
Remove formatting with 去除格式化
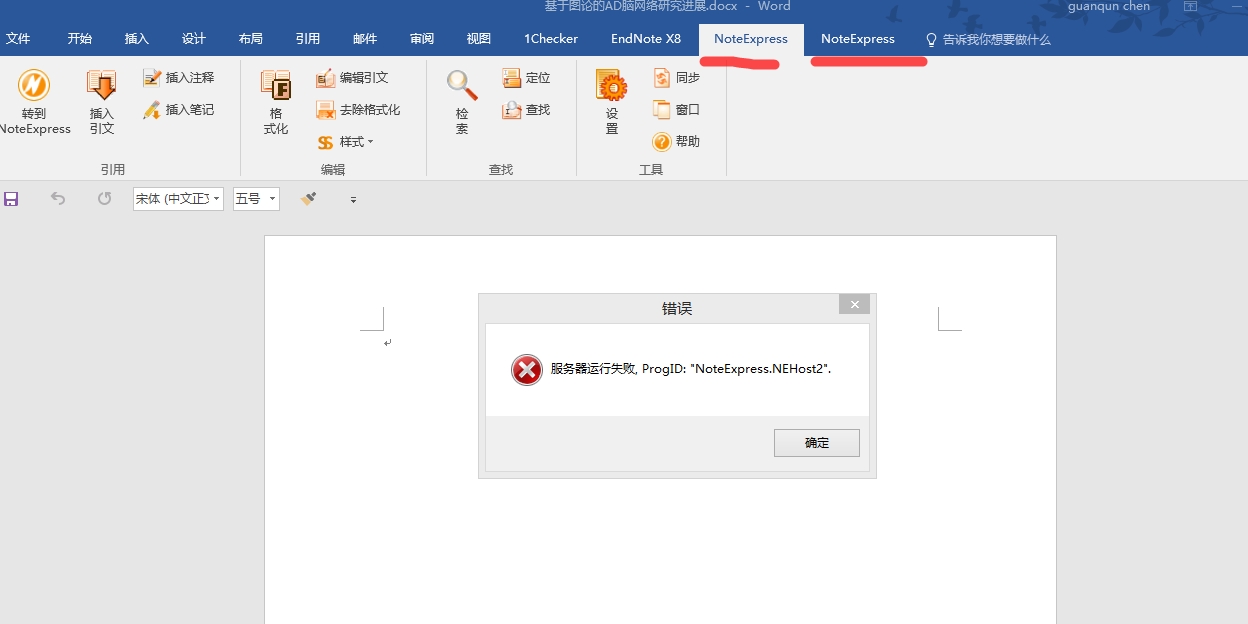(x=358, y=109)
